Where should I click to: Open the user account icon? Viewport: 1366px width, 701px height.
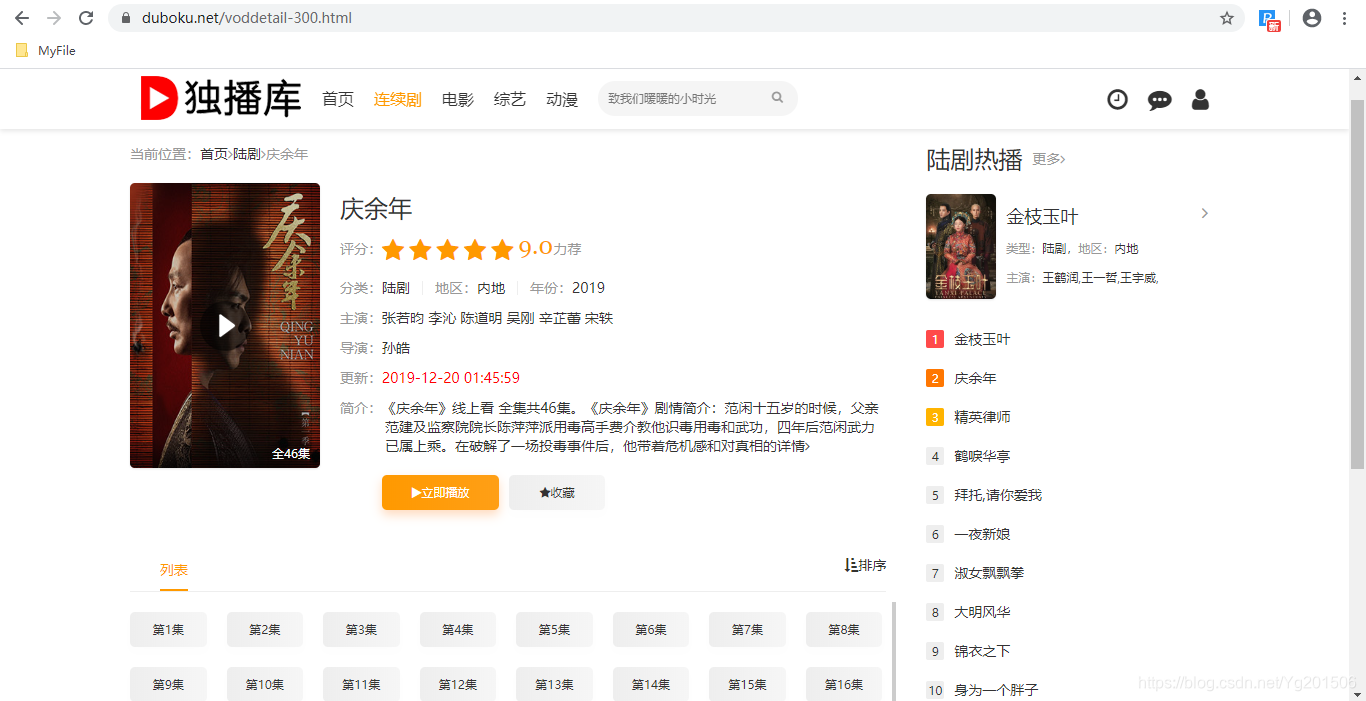[1200, 99]
